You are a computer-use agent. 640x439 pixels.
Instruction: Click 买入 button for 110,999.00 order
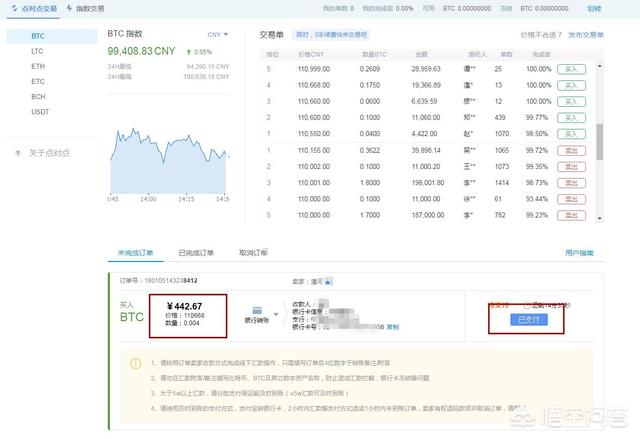(x=570, y=70)
